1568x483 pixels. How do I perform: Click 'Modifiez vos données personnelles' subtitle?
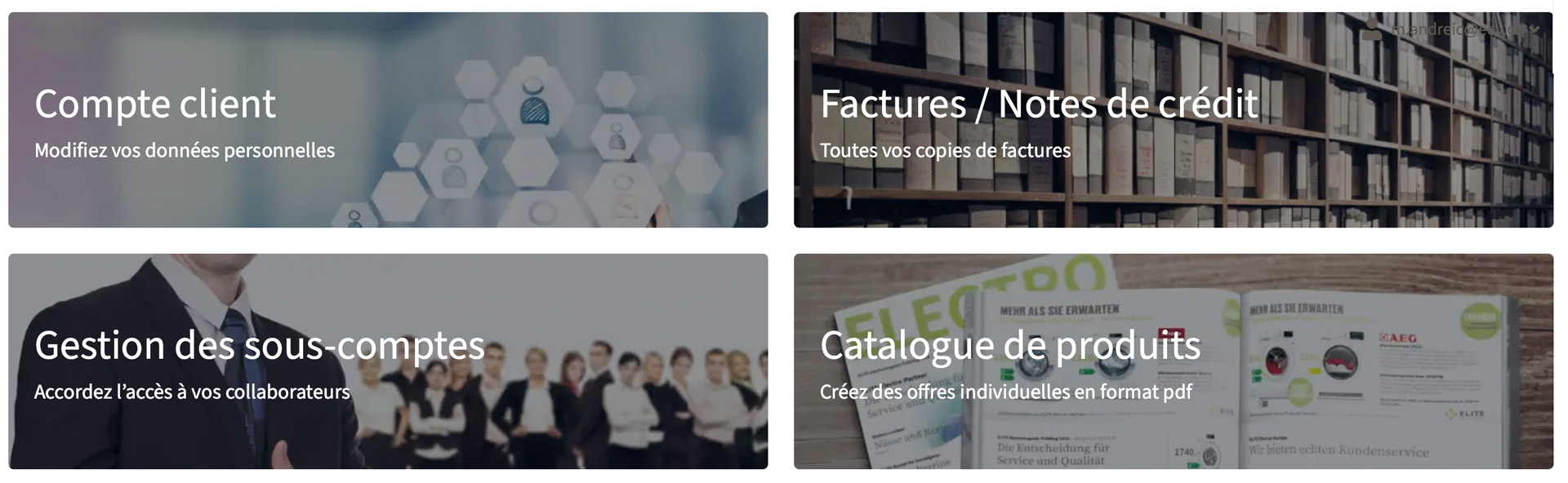[185, 150]
